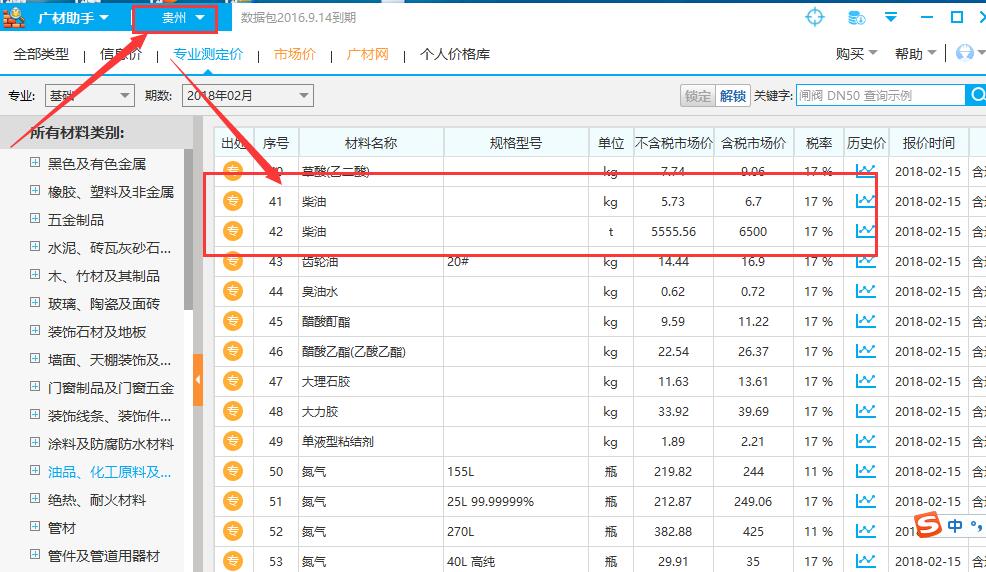986x572 pixels.
Task: Open the 帮助 dropdown menu
Action: pos(916,54)
